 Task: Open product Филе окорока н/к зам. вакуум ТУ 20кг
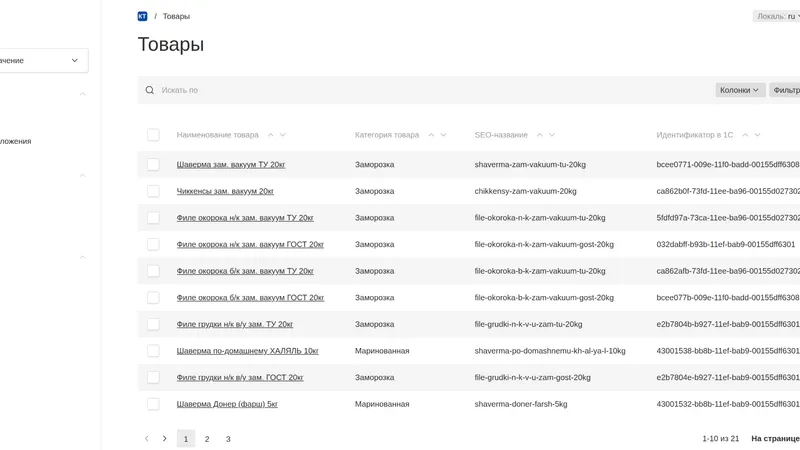click(245, 217)
